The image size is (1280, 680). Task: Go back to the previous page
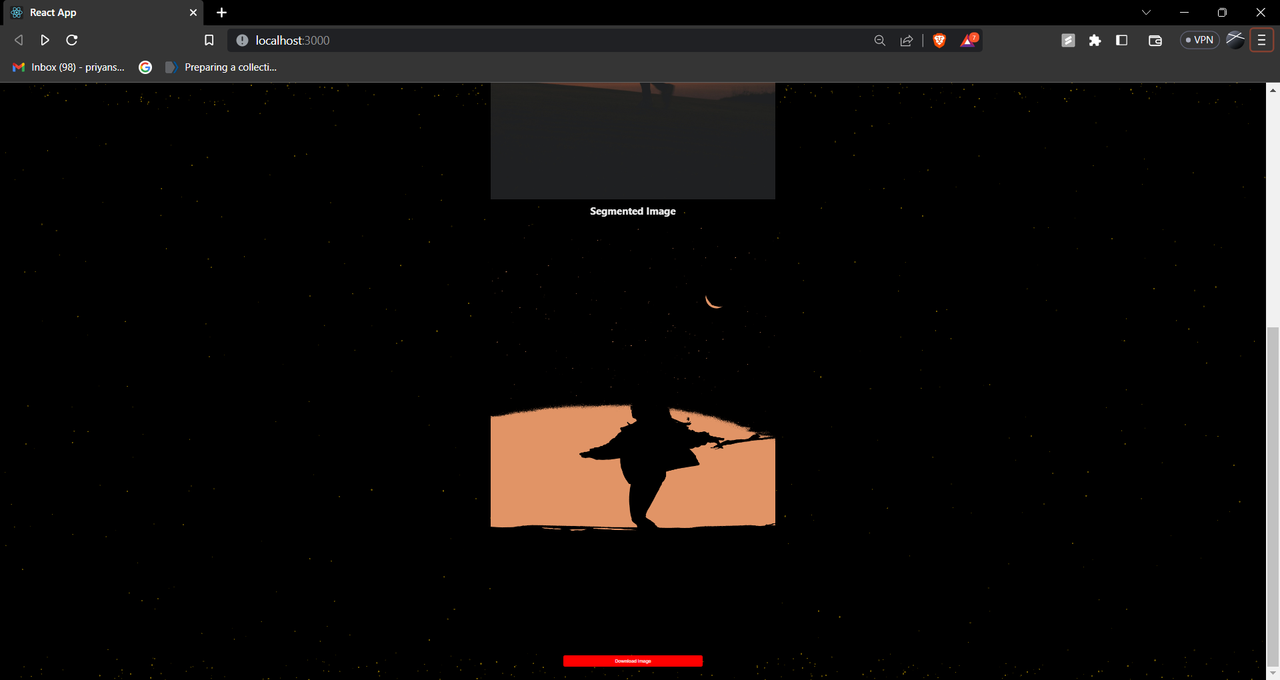click(x=18, y=40)
